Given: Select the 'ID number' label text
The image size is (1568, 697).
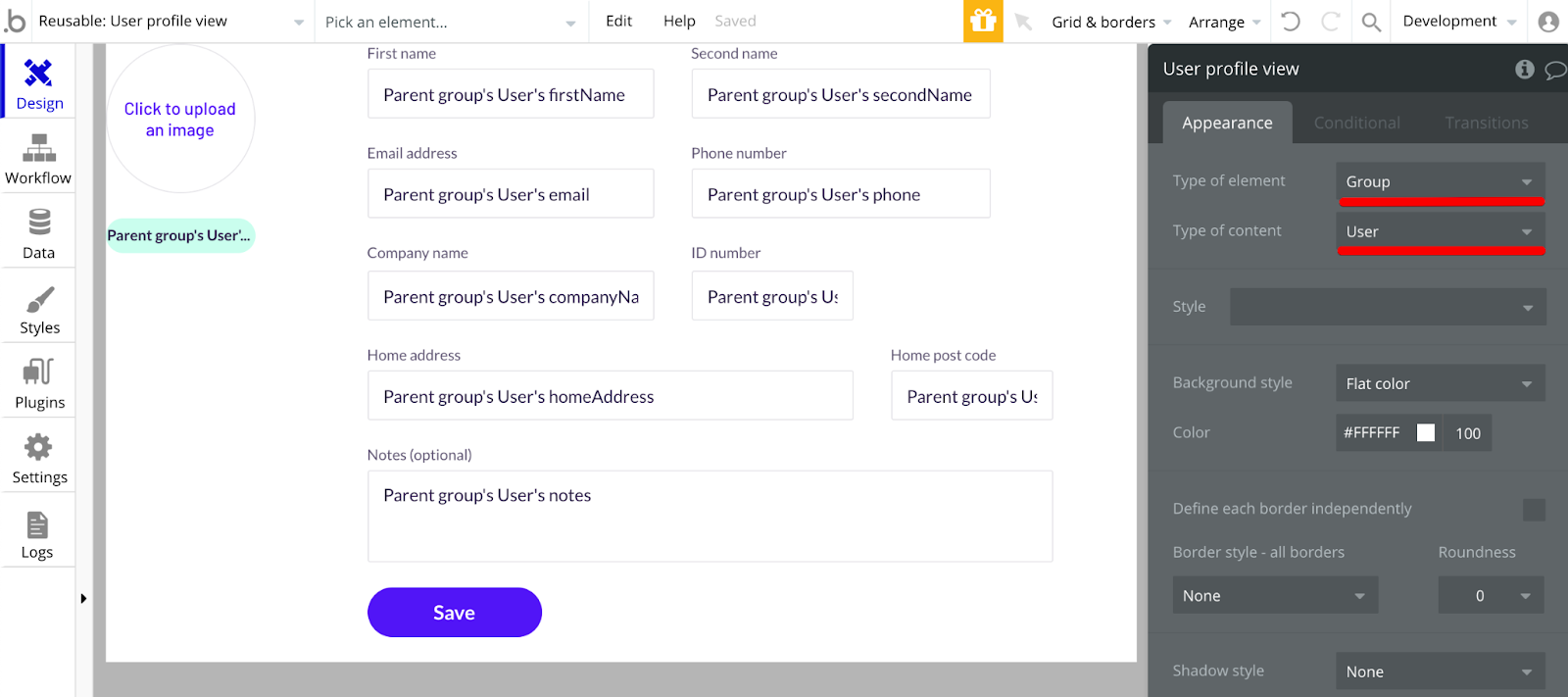Looking at the screenshot, I should [725, 253].
